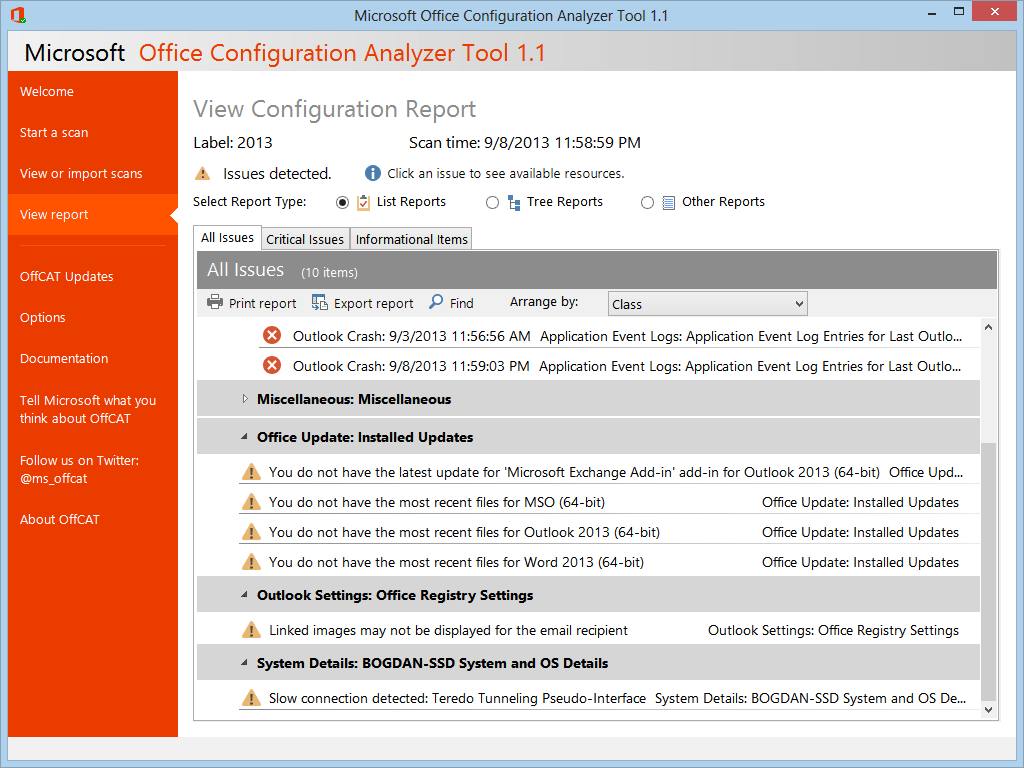The width and height of the screenshot is (1024, 768).
Task: Click the magnifier Find icon
Action: pyautogui.click(x=436, y=302)
